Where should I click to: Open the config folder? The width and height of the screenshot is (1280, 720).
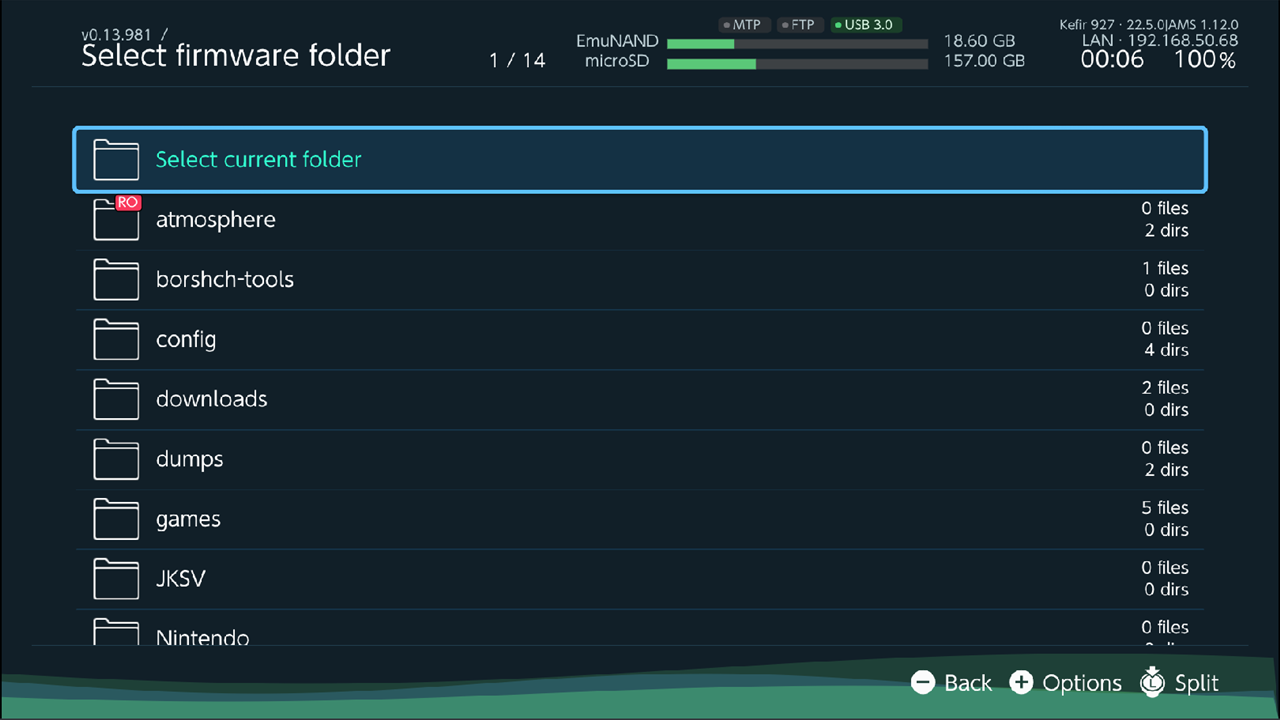coord(640,340)
